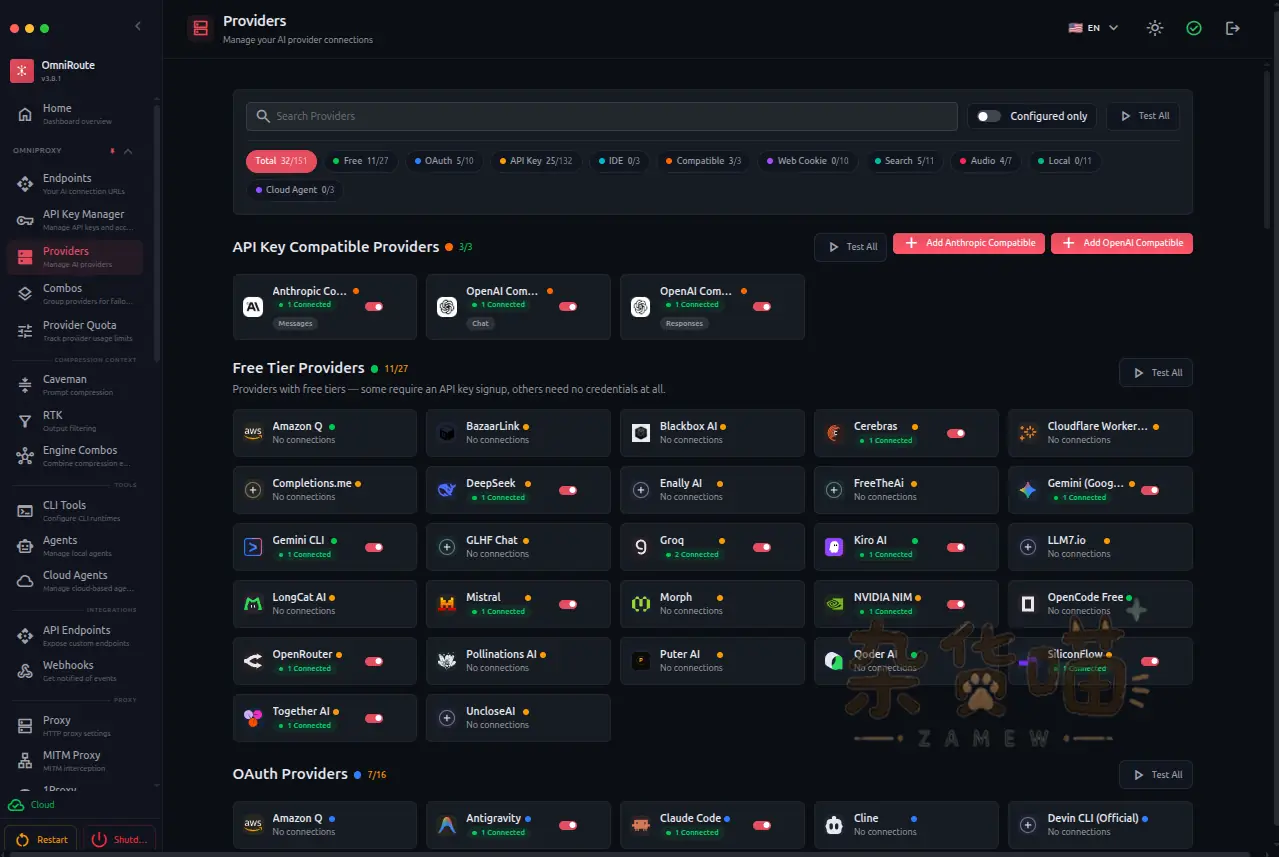Open the Agents robot icon
This screenshot has height=857, width=1279.
point(25,546)
